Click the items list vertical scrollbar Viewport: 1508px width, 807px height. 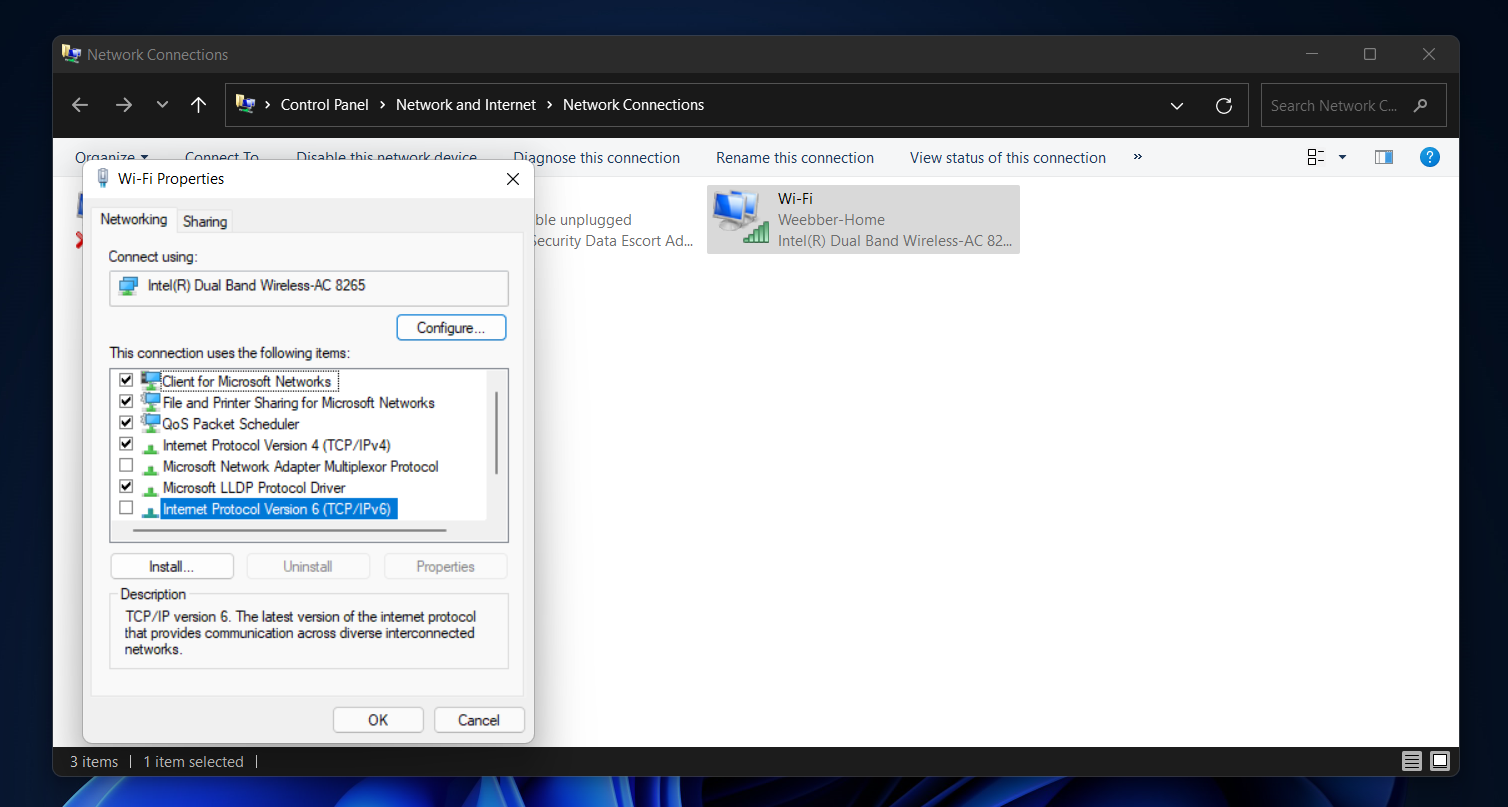click(x=497, y=433)
